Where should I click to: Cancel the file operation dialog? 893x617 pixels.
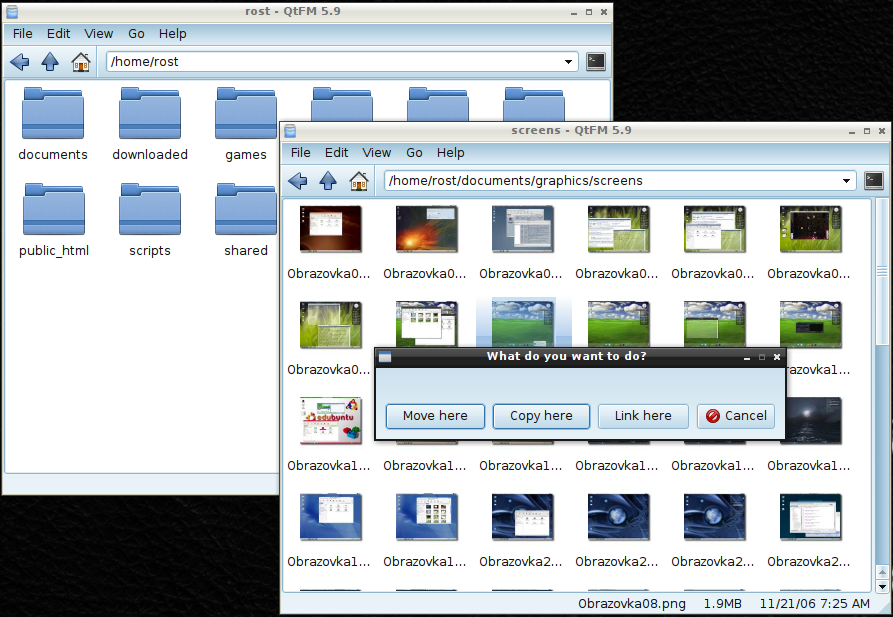[x=736, y=416]
